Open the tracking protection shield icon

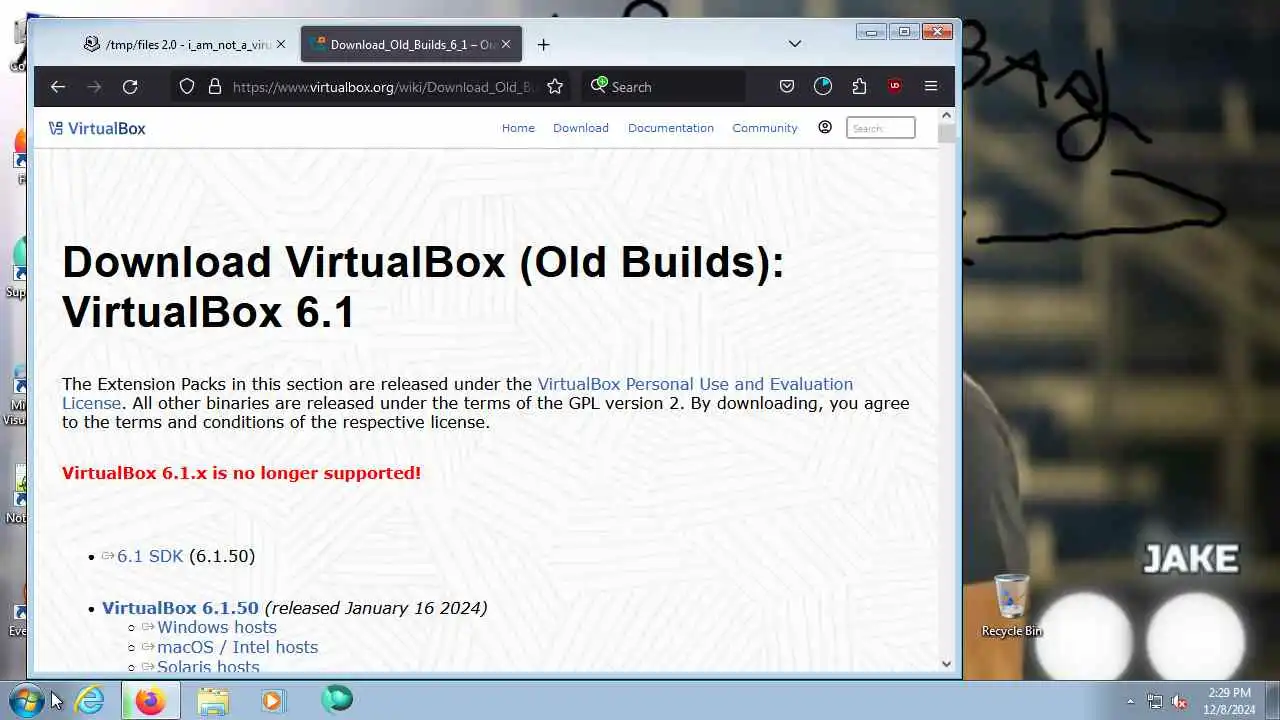[x=187, y=87]
